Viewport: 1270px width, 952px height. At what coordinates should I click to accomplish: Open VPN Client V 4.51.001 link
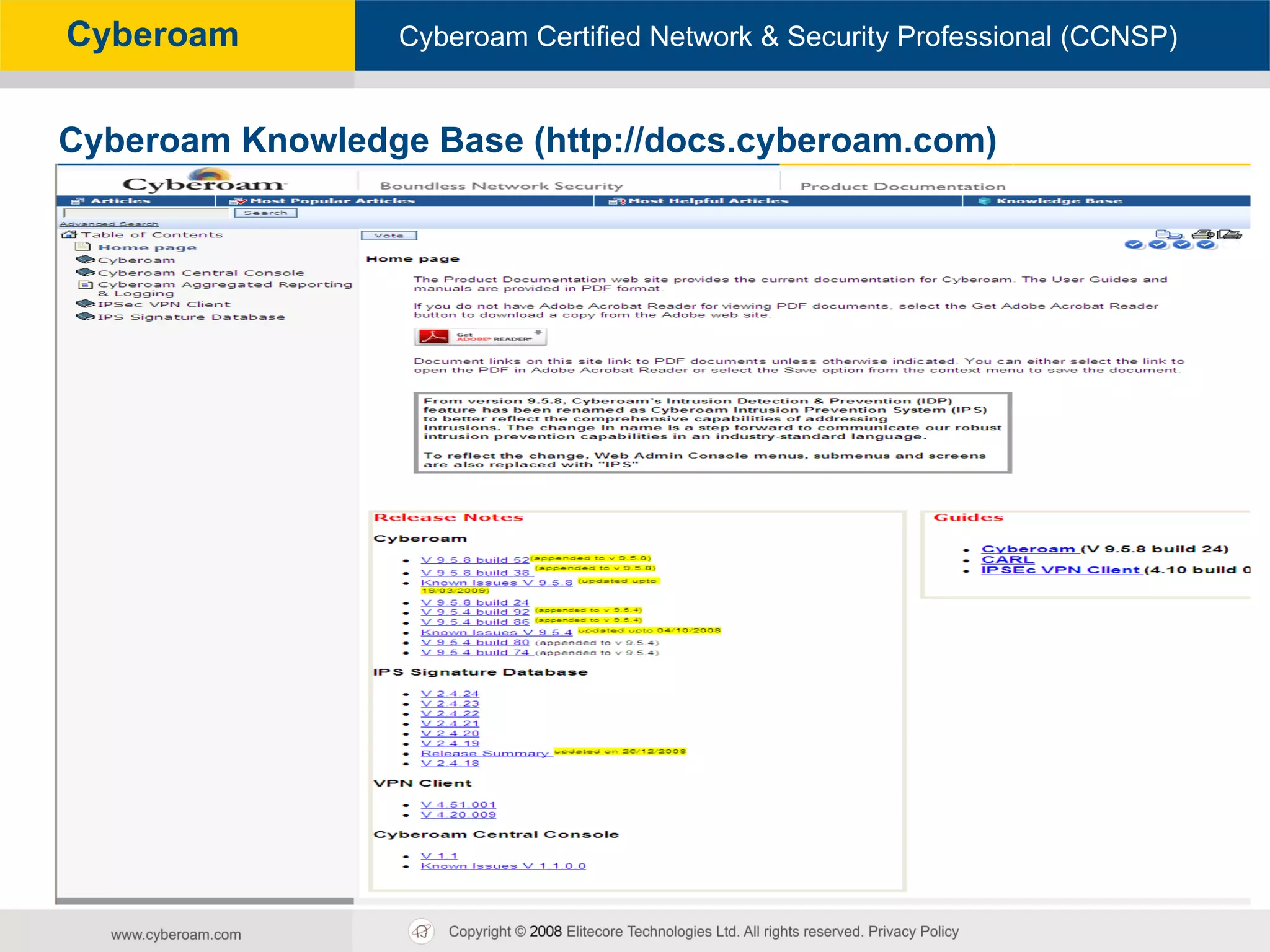458,804
